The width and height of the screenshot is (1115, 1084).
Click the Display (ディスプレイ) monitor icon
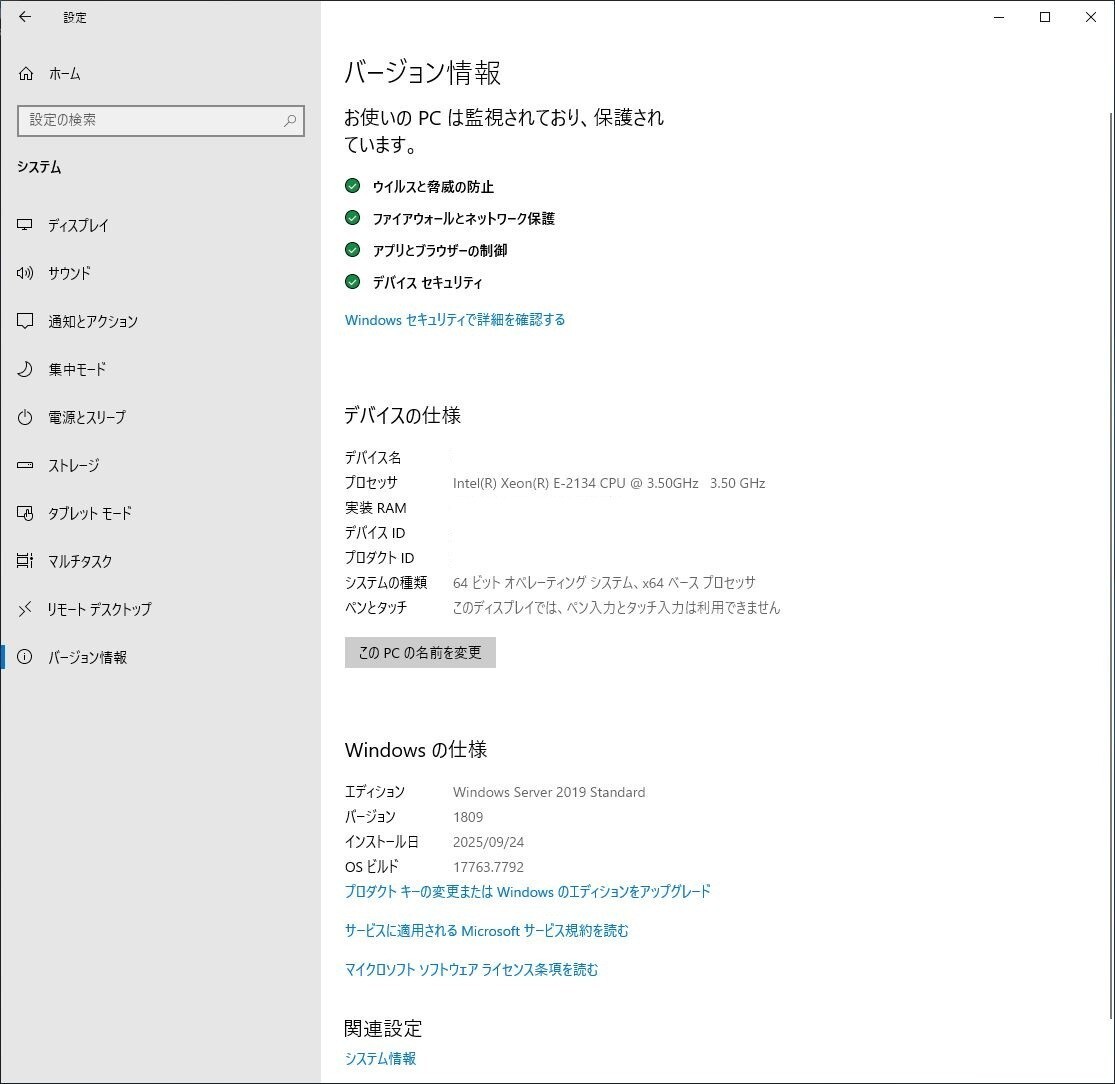pyautogui.click(x=26, y=226)
